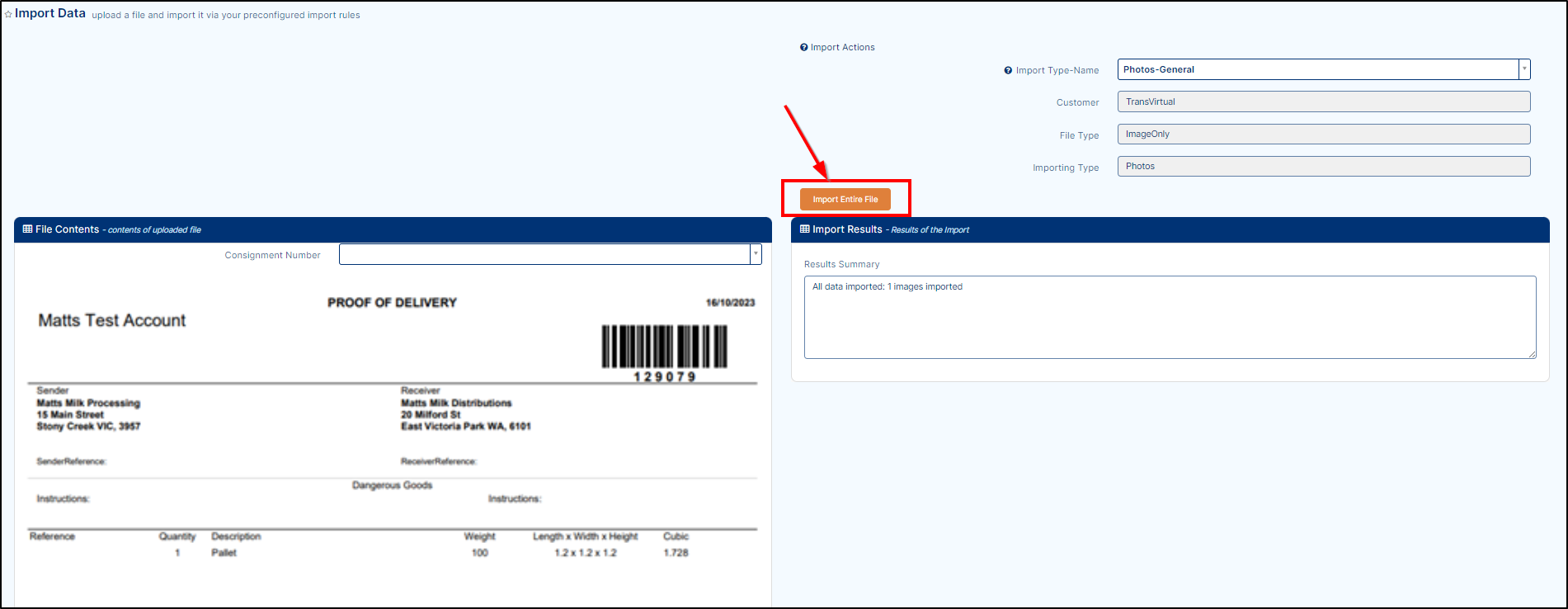Image resolution: width=1568 pixels, height=609 pixels.
Task: Open the Import Type-Name dropdown arrow
Action: pos(1524,69)
